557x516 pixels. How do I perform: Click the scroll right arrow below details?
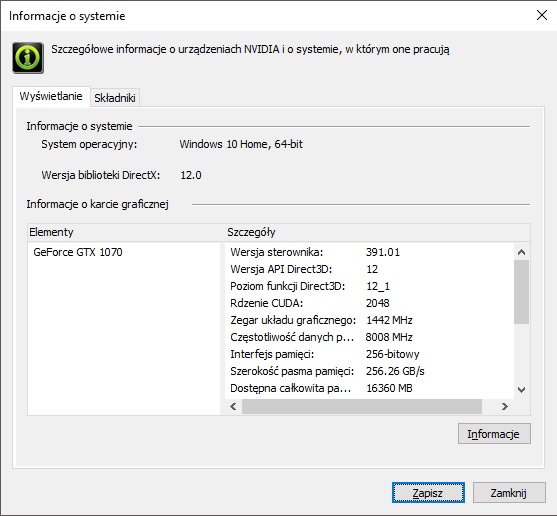504,406
